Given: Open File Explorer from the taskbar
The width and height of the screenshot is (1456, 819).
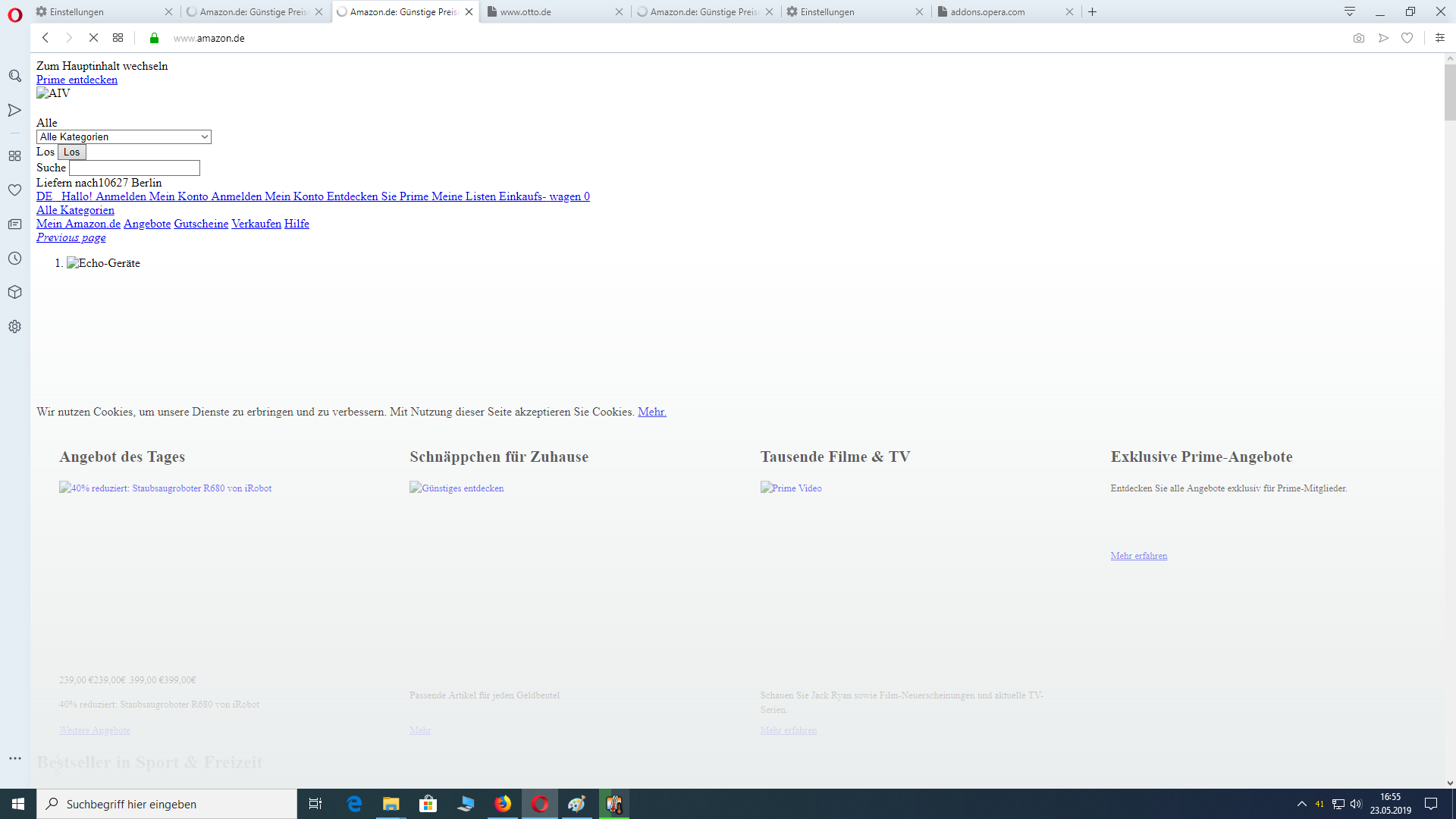Looking at the screenshot, I should coord(391,804).
